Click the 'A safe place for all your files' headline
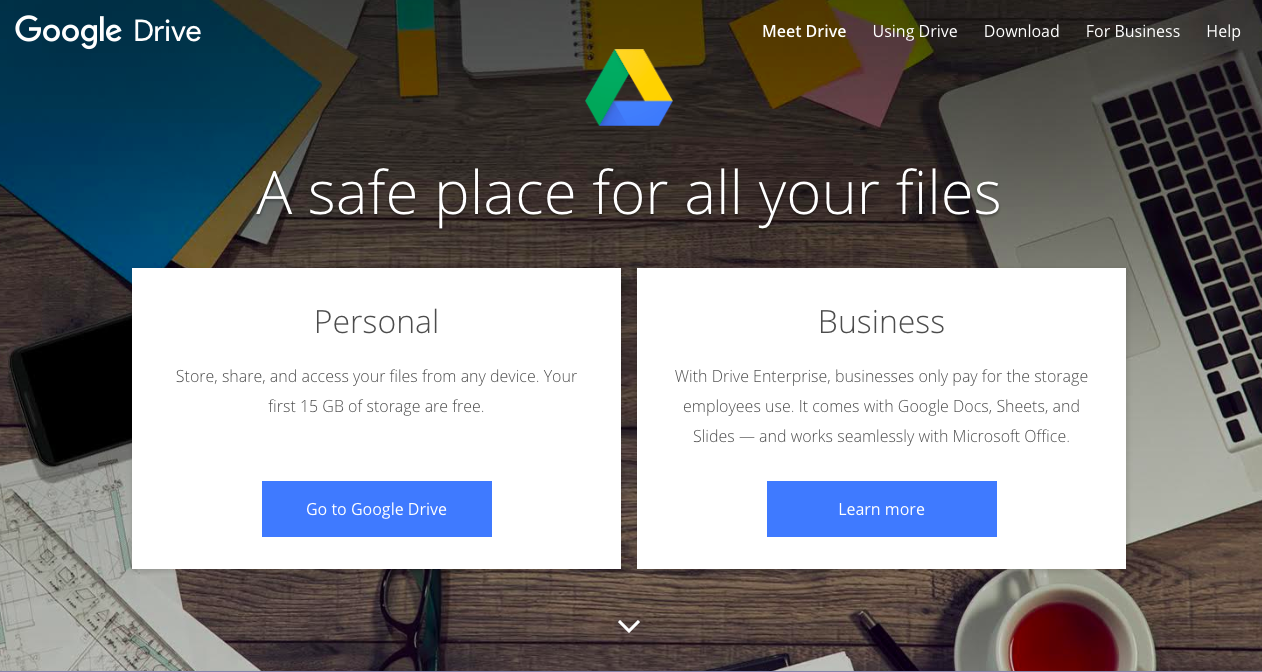The image size is (1262, 672). click(x=629, y=195)
